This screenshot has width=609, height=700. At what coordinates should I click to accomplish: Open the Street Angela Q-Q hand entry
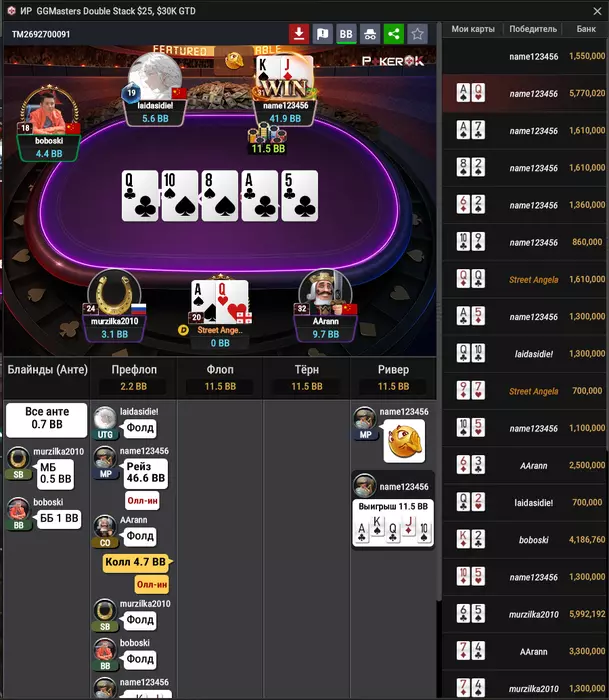[524, 279]
